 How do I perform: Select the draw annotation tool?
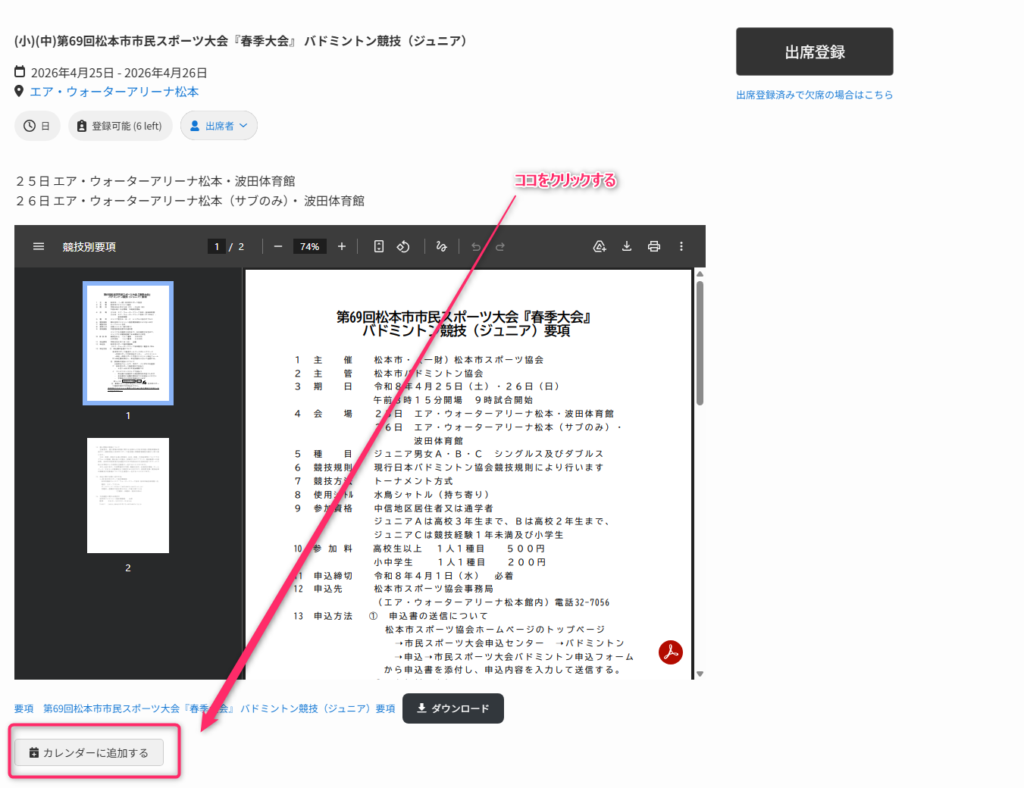(x=441, y=246)
